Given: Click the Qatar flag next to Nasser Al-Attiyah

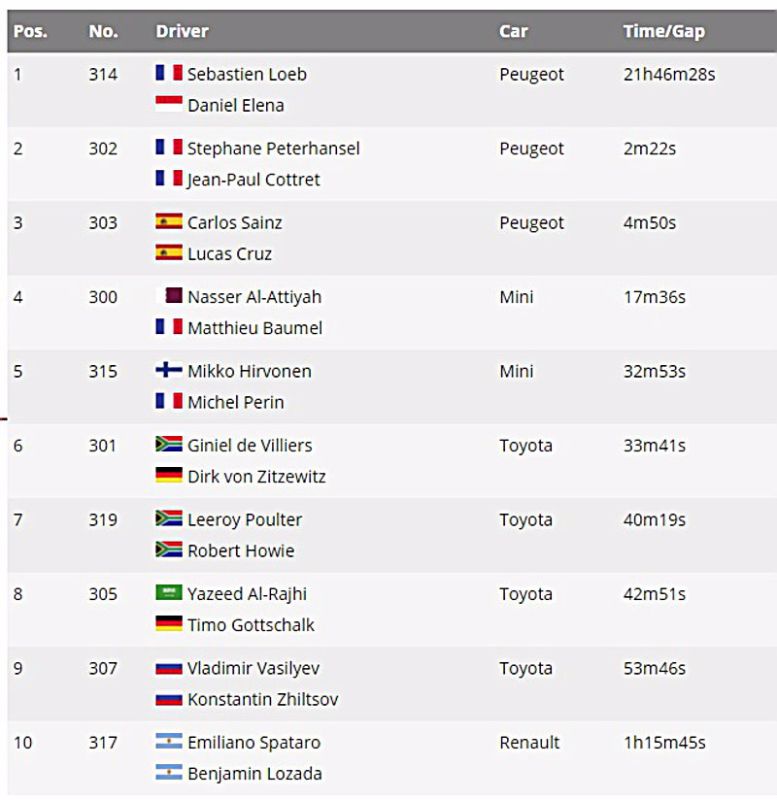Looking at the screenshot, I should coord(169,295).
